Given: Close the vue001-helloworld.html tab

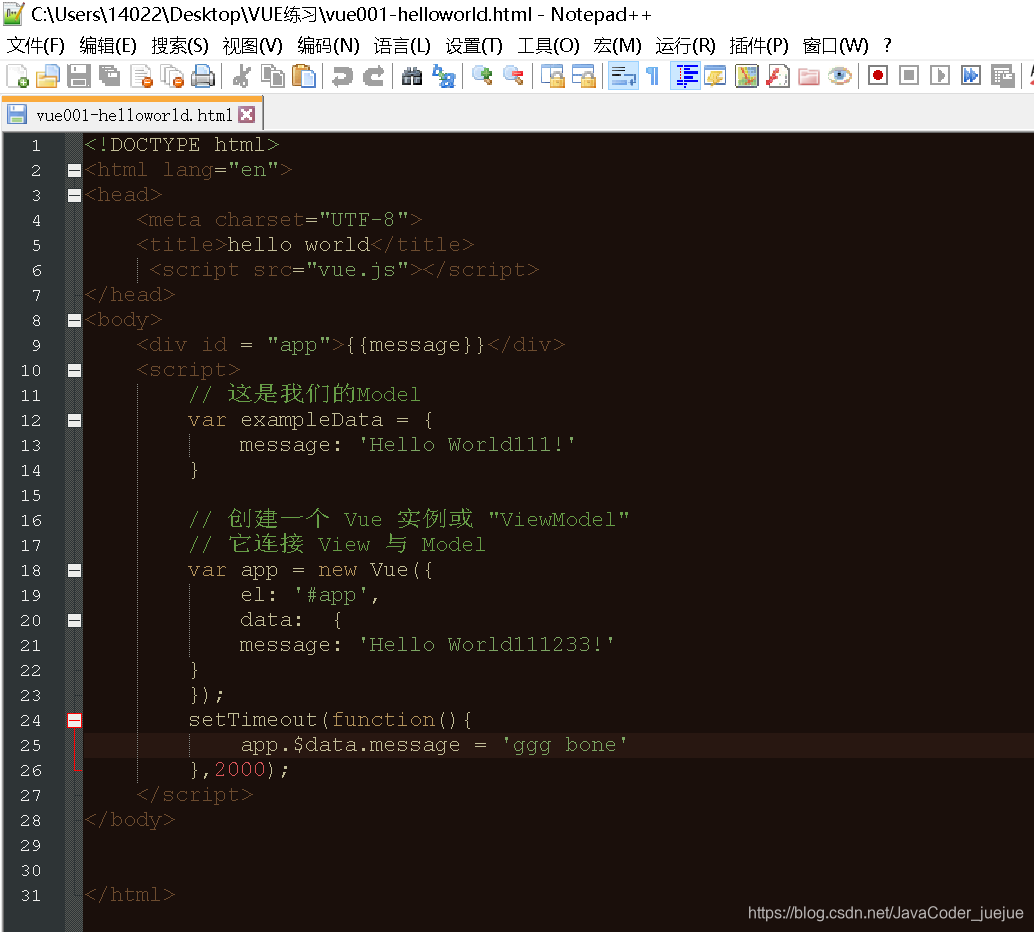Looking at the screenshot, I should click(x=247, y=115).
